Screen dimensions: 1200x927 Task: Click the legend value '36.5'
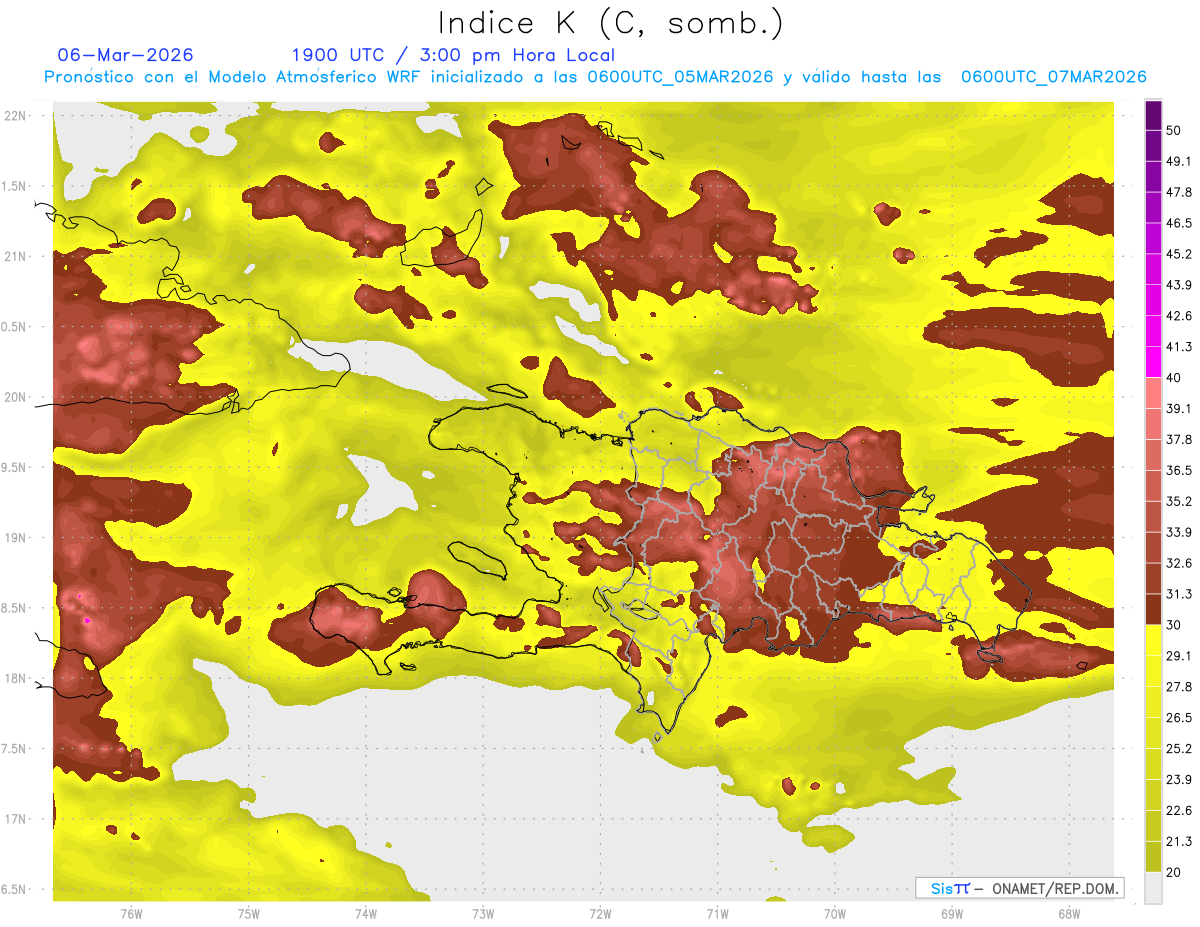tap(1178, 470)
